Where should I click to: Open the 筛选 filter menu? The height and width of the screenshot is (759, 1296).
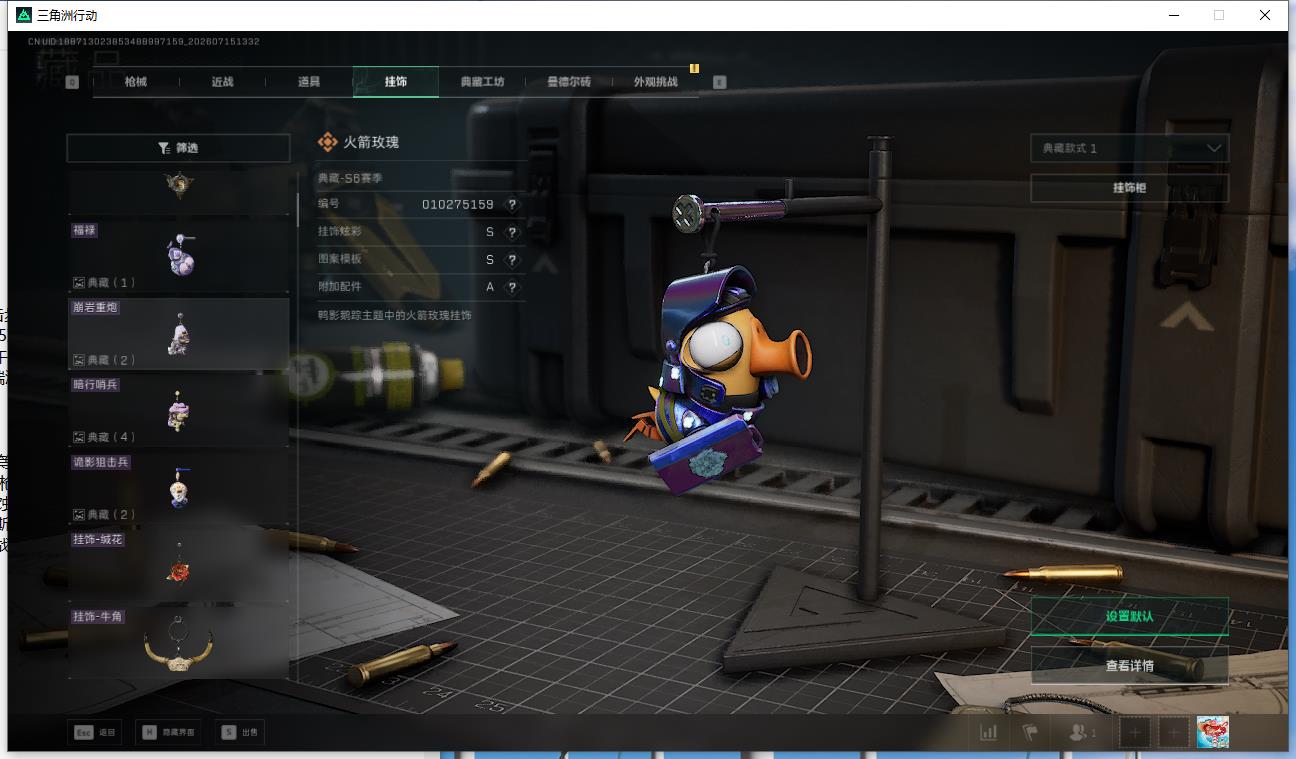pos(178,148)
